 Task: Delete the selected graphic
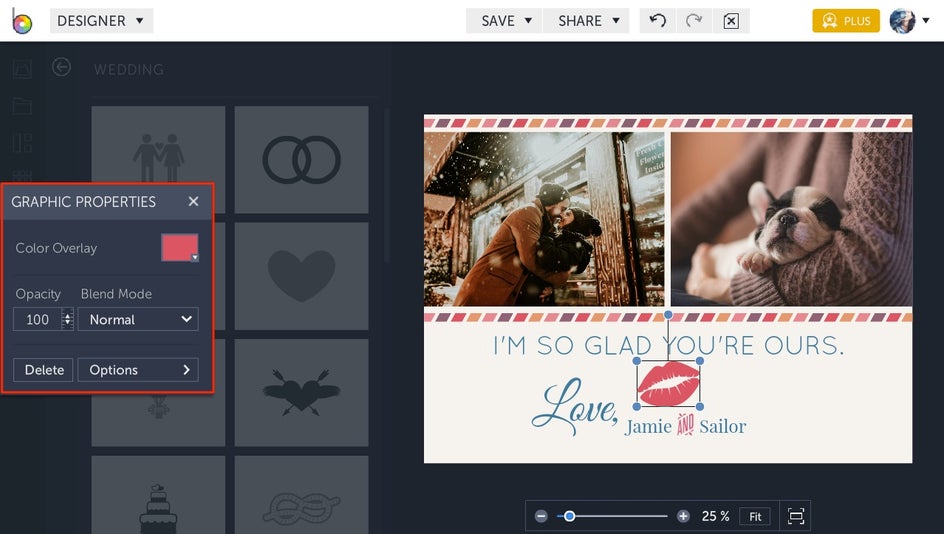click(x=43, y=370)
